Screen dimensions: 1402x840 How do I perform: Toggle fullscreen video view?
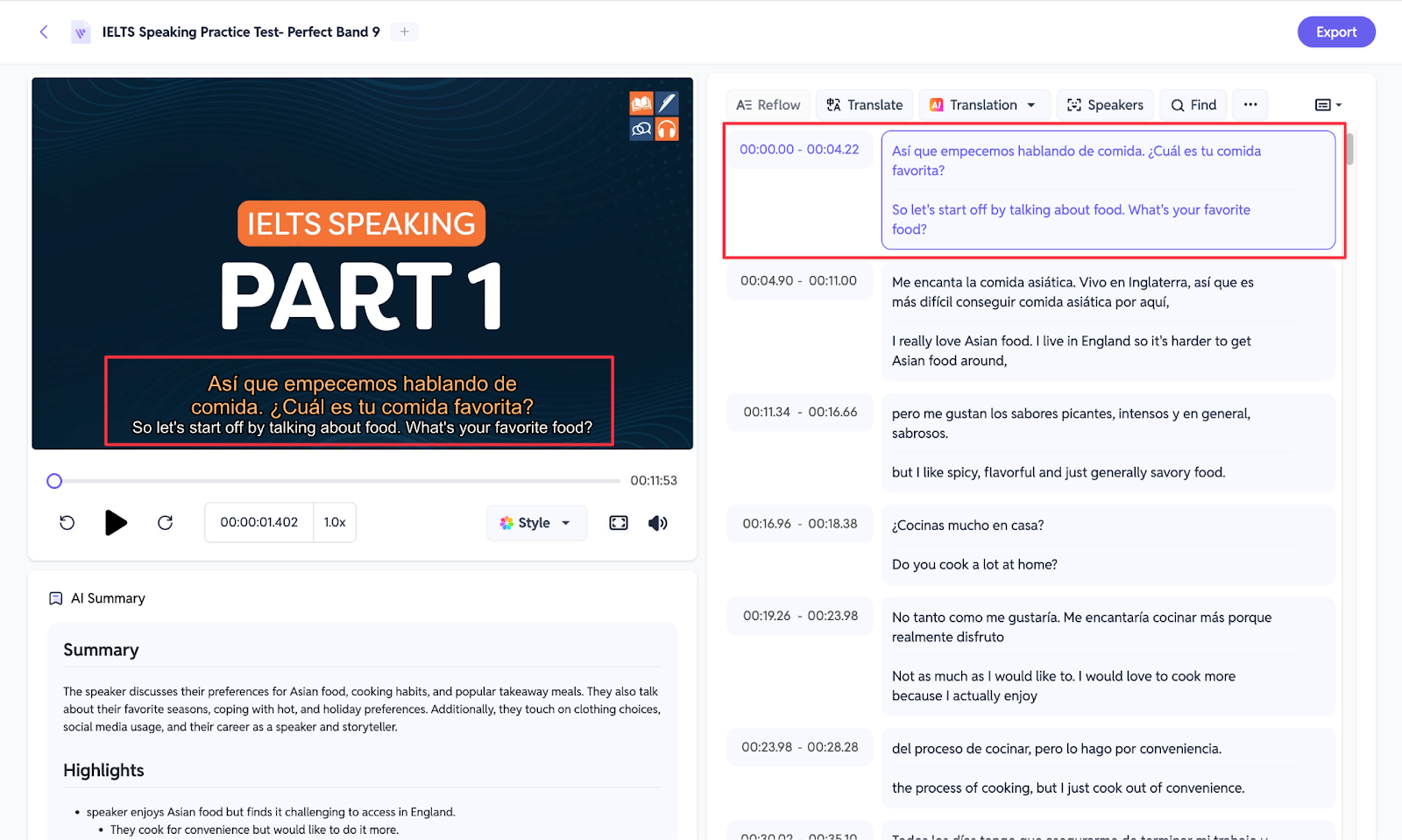coord(619,523)
